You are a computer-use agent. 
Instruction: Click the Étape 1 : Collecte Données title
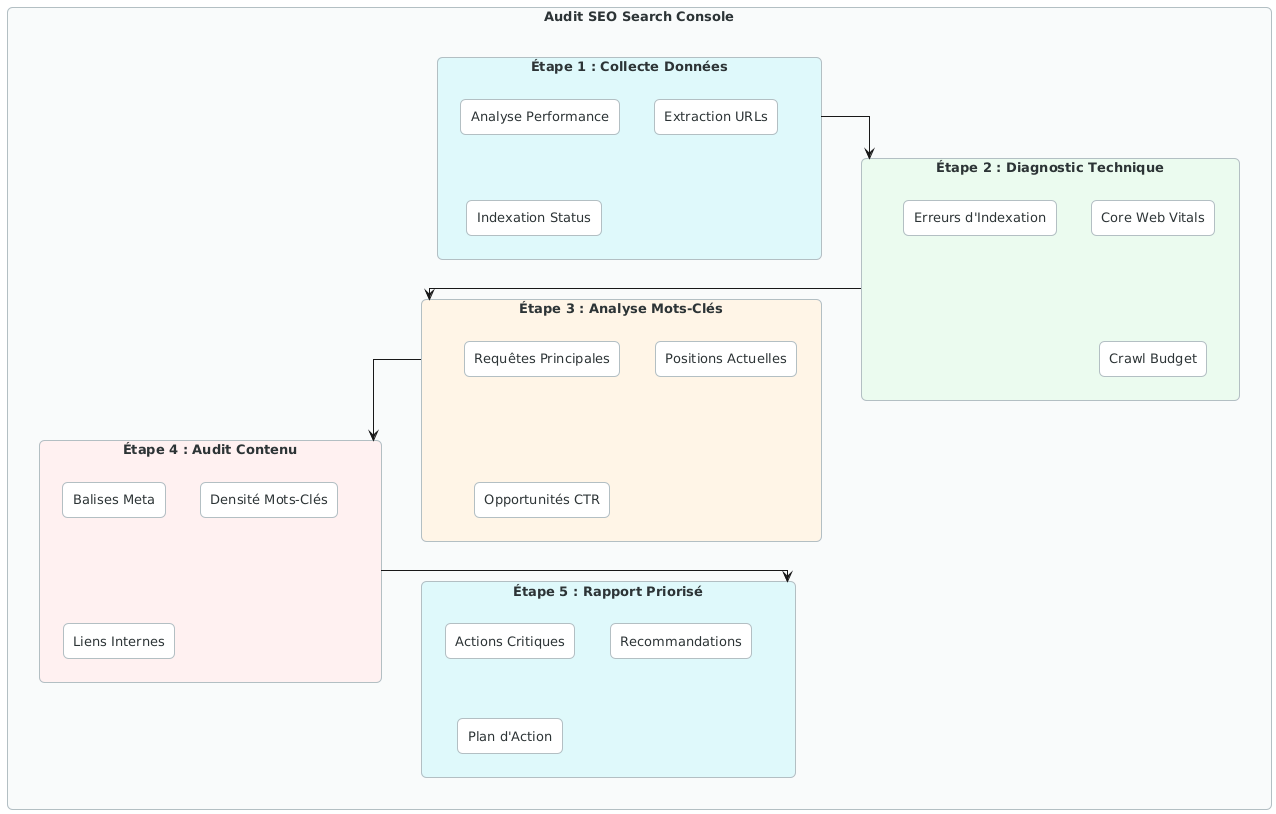point(629,67)
